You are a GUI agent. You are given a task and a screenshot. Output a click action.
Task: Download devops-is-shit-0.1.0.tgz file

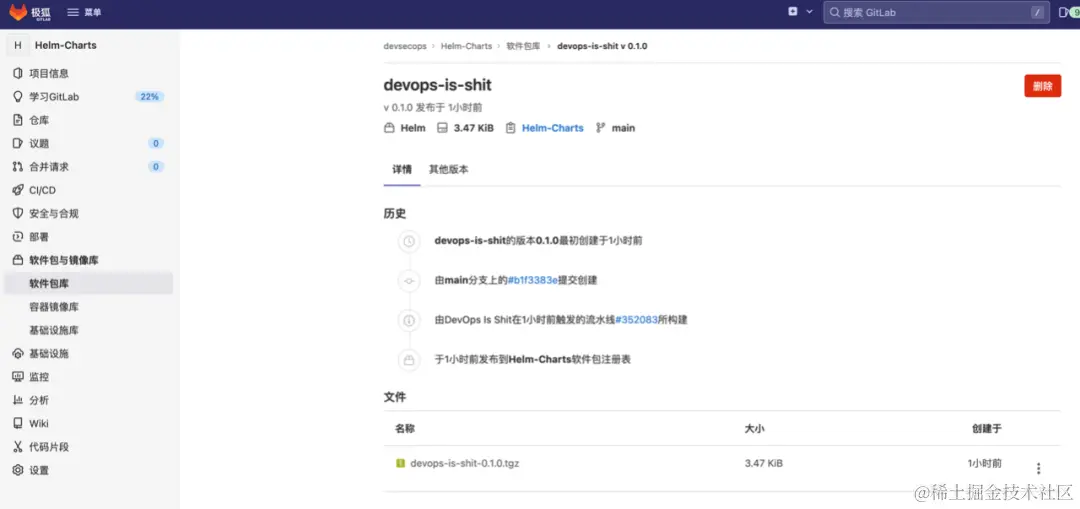[x=464, y=464]
